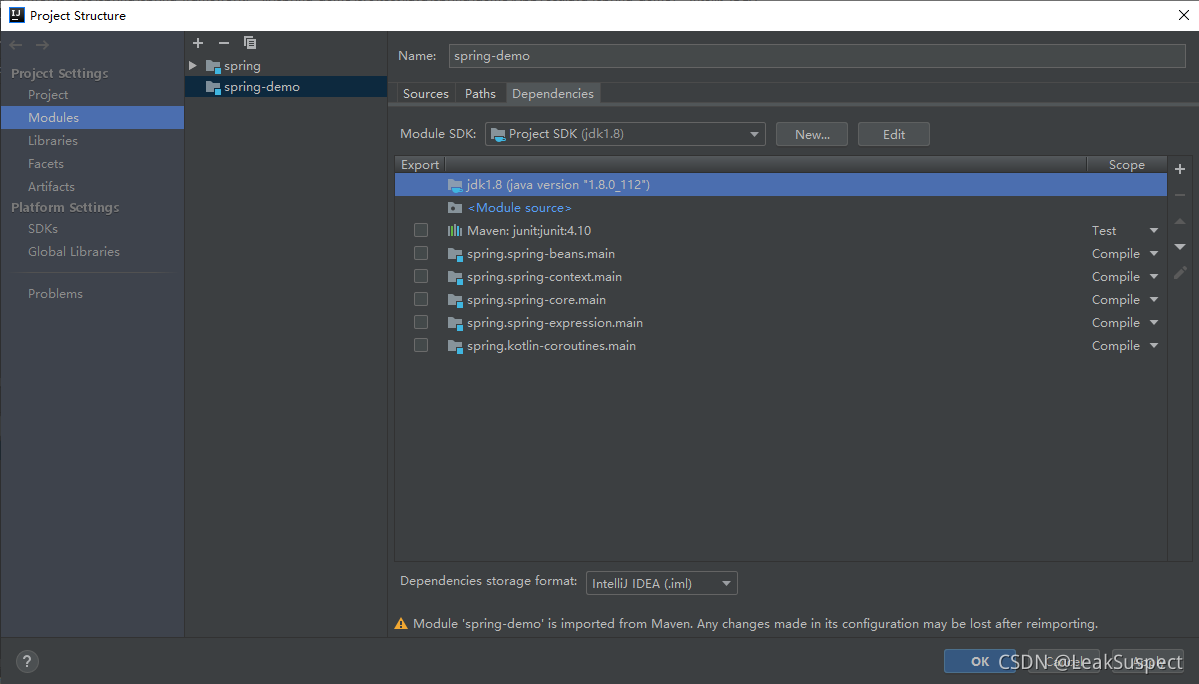
Task: Move dependency up arrow icon
Action: [1180, 221]
